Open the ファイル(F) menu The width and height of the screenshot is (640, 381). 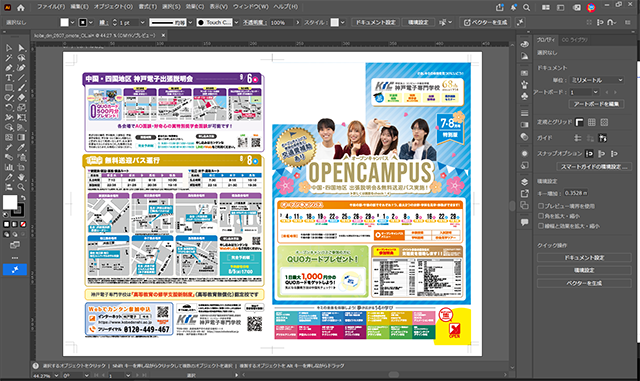tap(51, 7)
